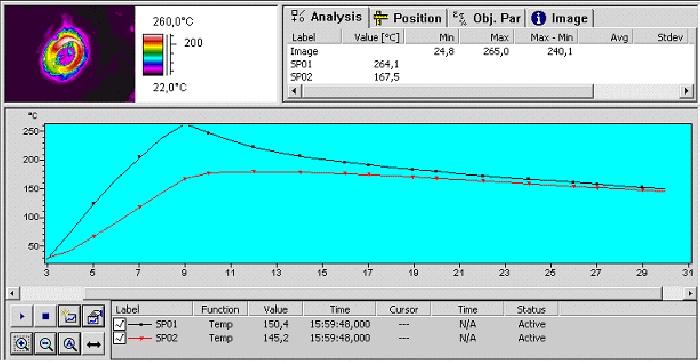Click the 265,0 max value cell

496,51
